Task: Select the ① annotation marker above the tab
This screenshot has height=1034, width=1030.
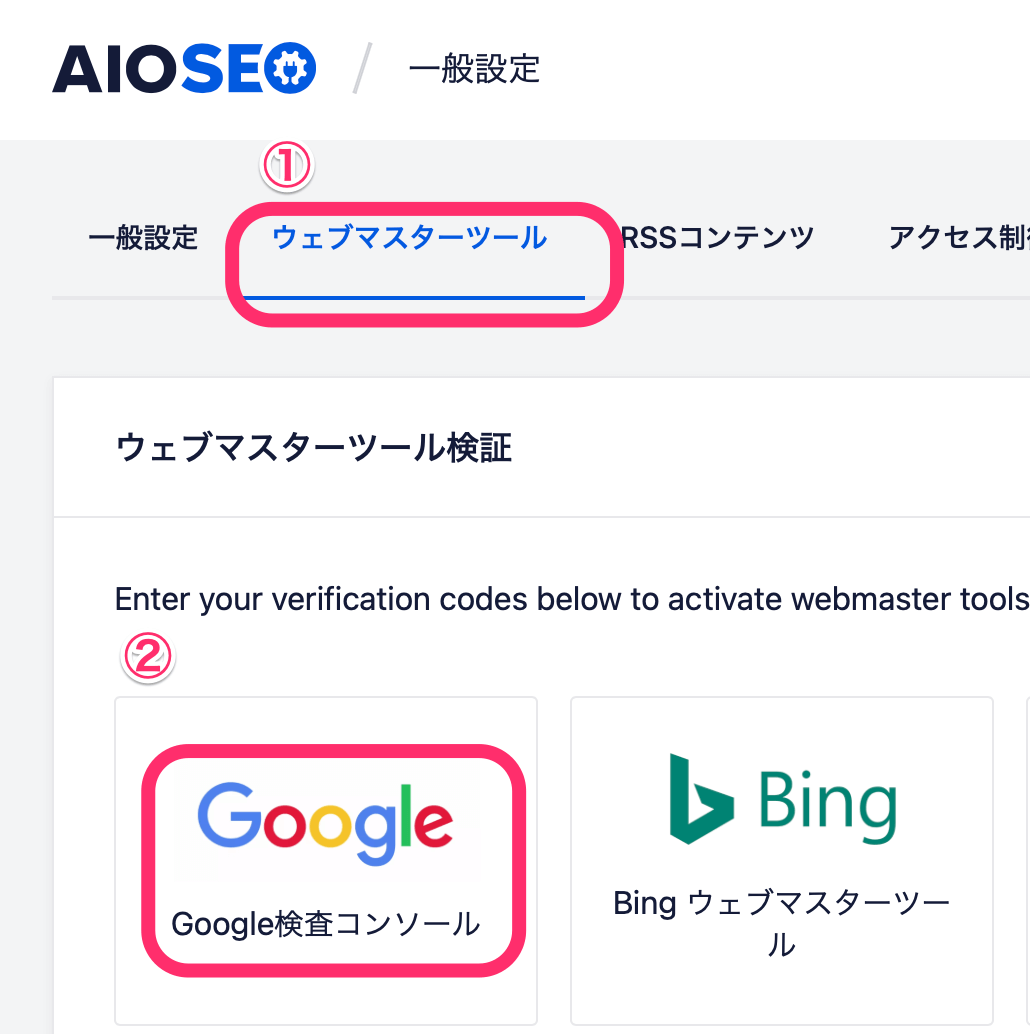Action: click(x=285, y=163)
